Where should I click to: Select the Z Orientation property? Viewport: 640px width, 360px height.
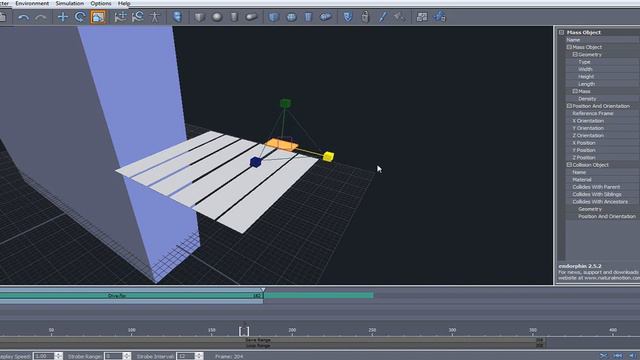[x=602, y=136]
